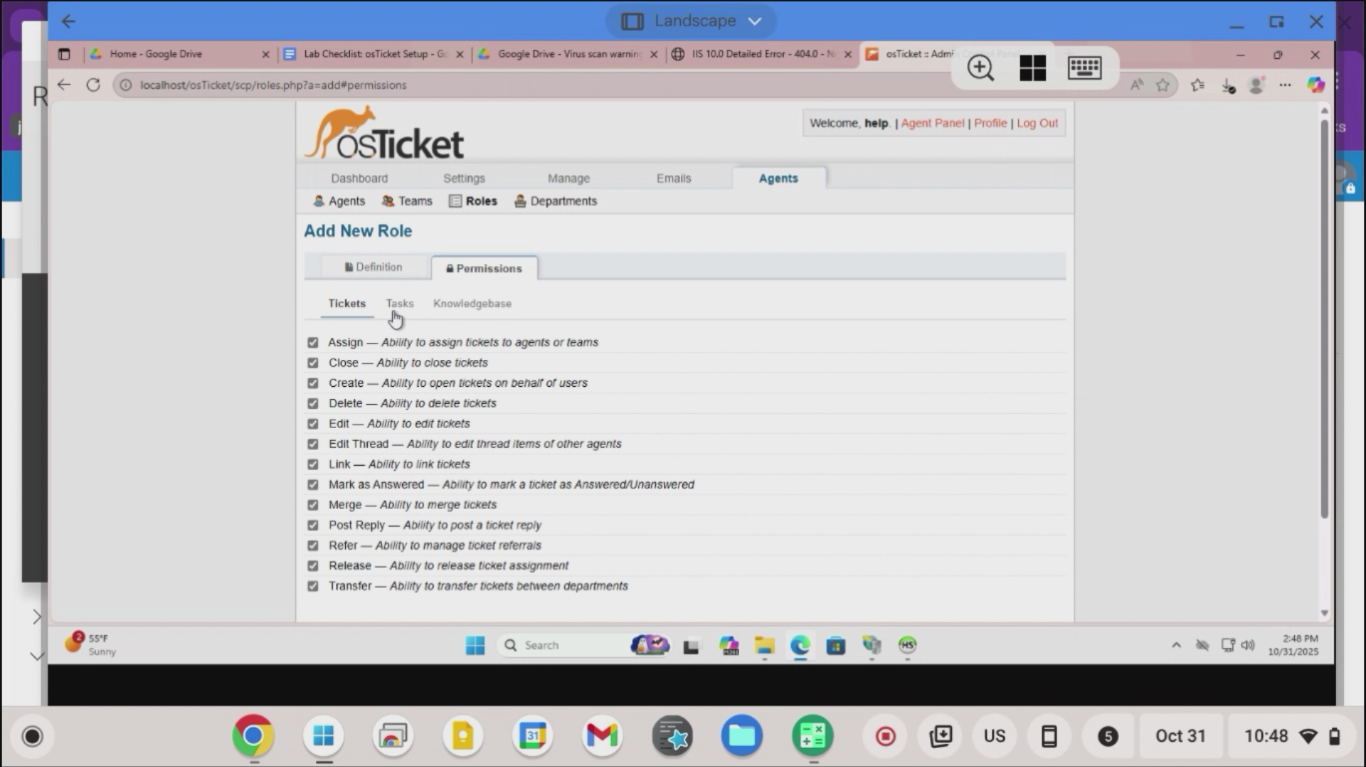
Task: Click the Profile link
Action: pyautogui.click(x=990, y=123)
